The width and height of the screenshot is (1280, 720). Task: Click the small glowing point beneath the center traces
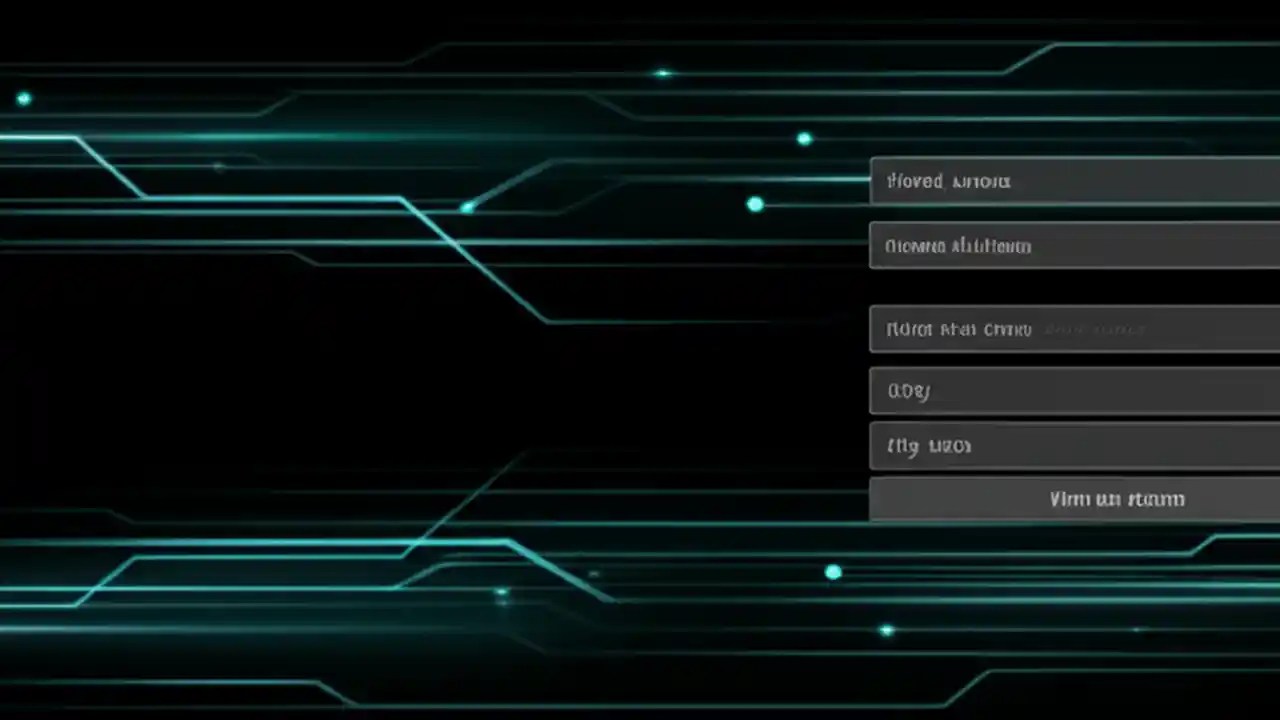coord(500,592)
